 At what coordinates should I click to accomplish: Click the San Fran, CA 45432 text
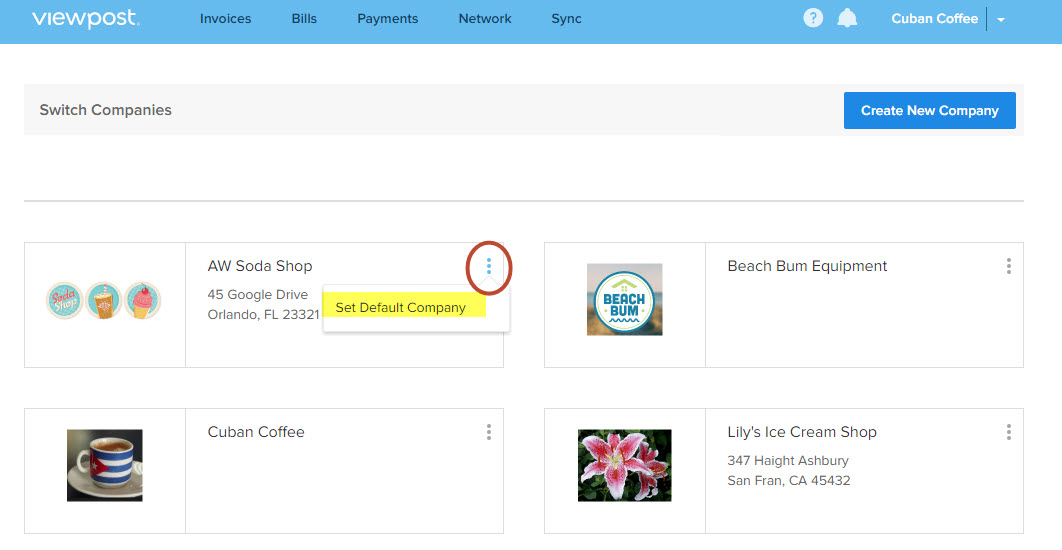pos(788,480)
